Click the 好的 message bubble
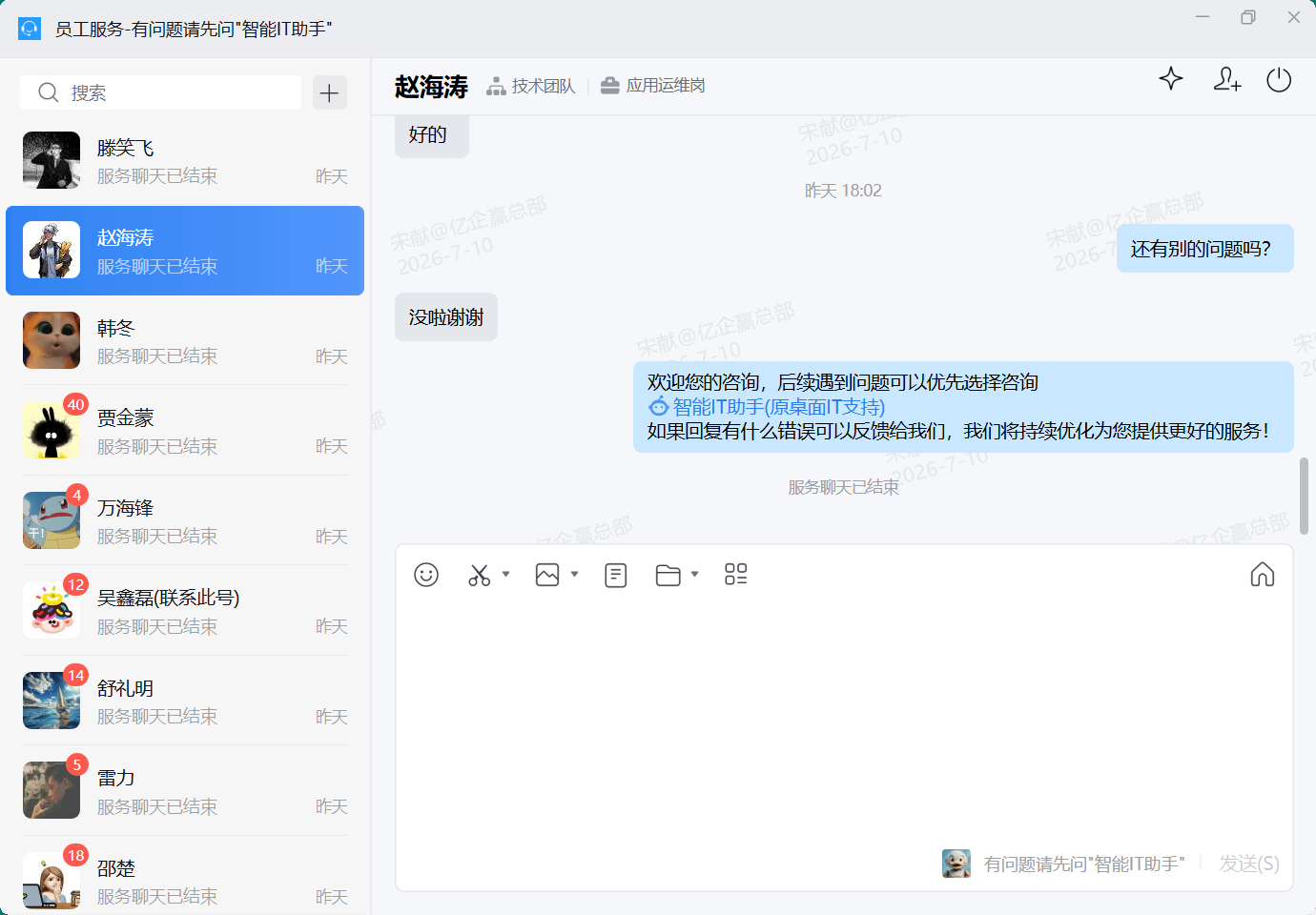Screen dimensions: 1316x915 [x=431, y=136]
